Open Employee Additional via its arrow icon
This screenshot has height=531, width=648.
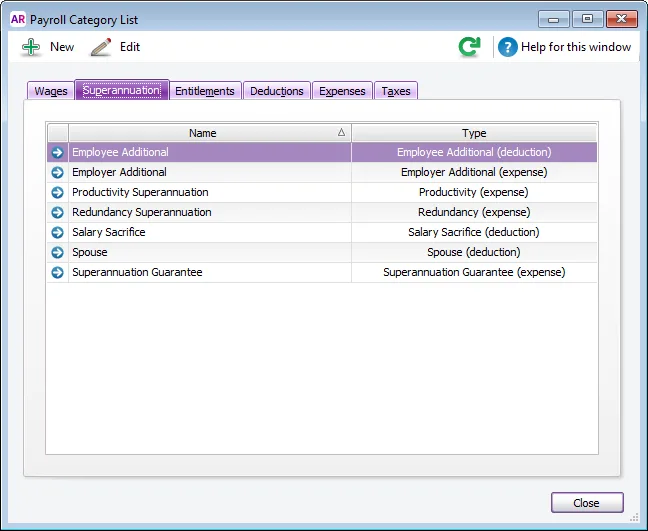pos(57,152)
